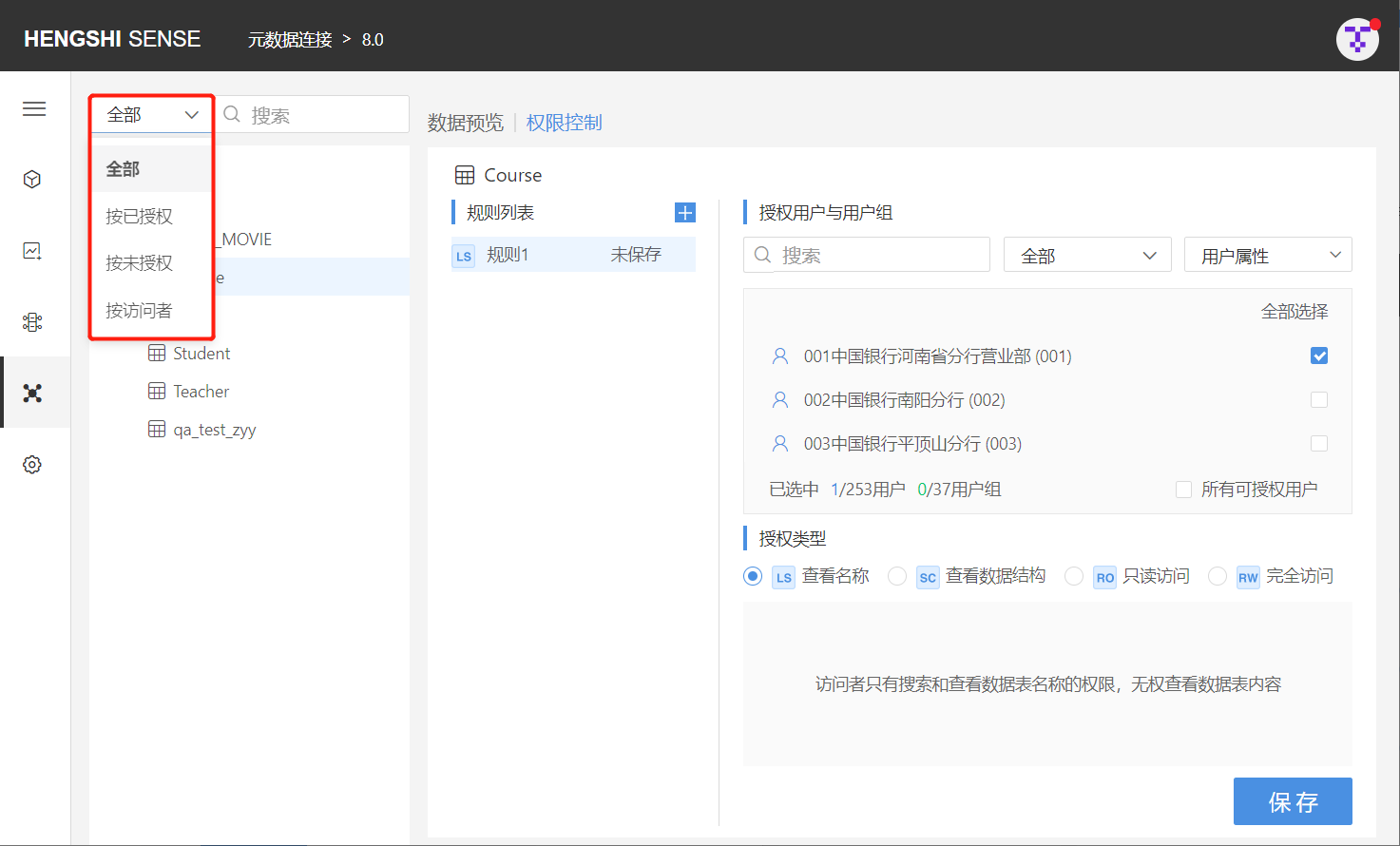This screenshot has width=1400, height=846.
Task: Click the _MOVIE table entry
Action: pos(245,240)
